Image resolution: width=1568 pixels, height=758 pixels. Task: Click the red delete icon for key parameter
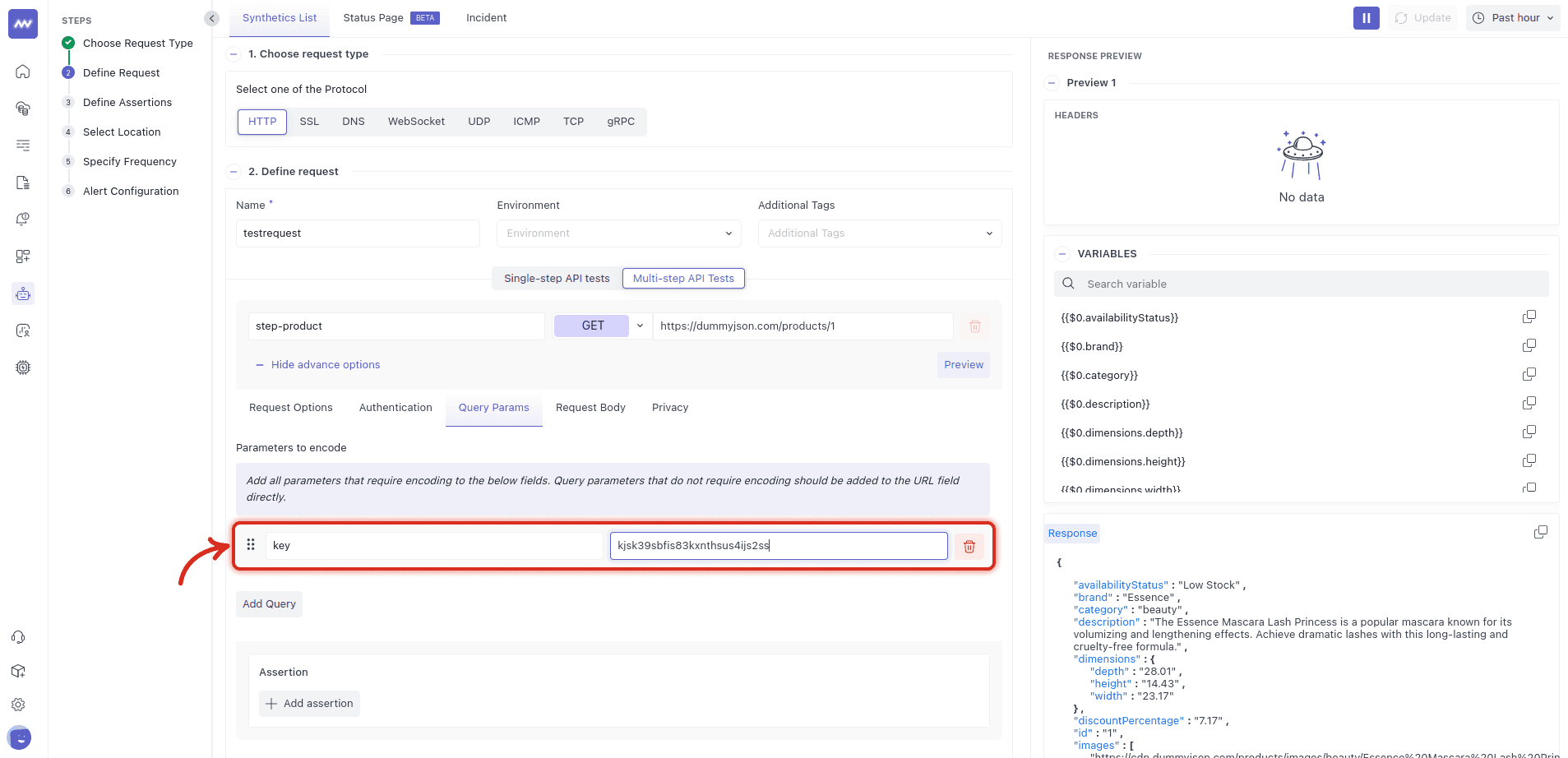tap(969, 547)
